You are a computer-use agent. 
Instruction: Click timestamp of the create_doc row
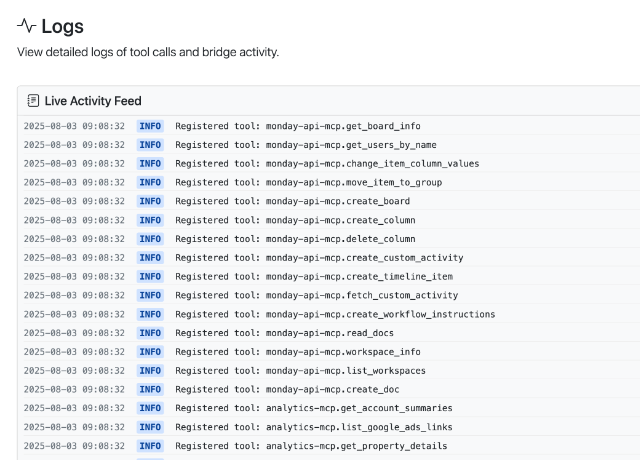point(74,389)
